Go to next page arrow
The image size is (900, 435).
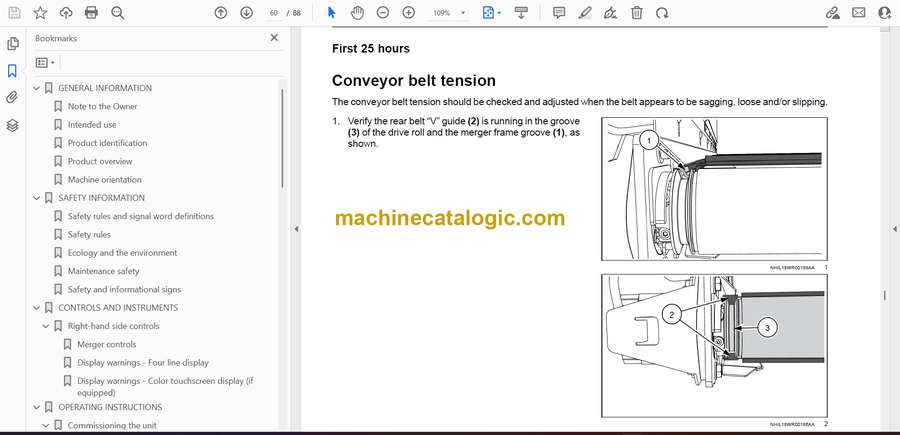click(246, 13)
